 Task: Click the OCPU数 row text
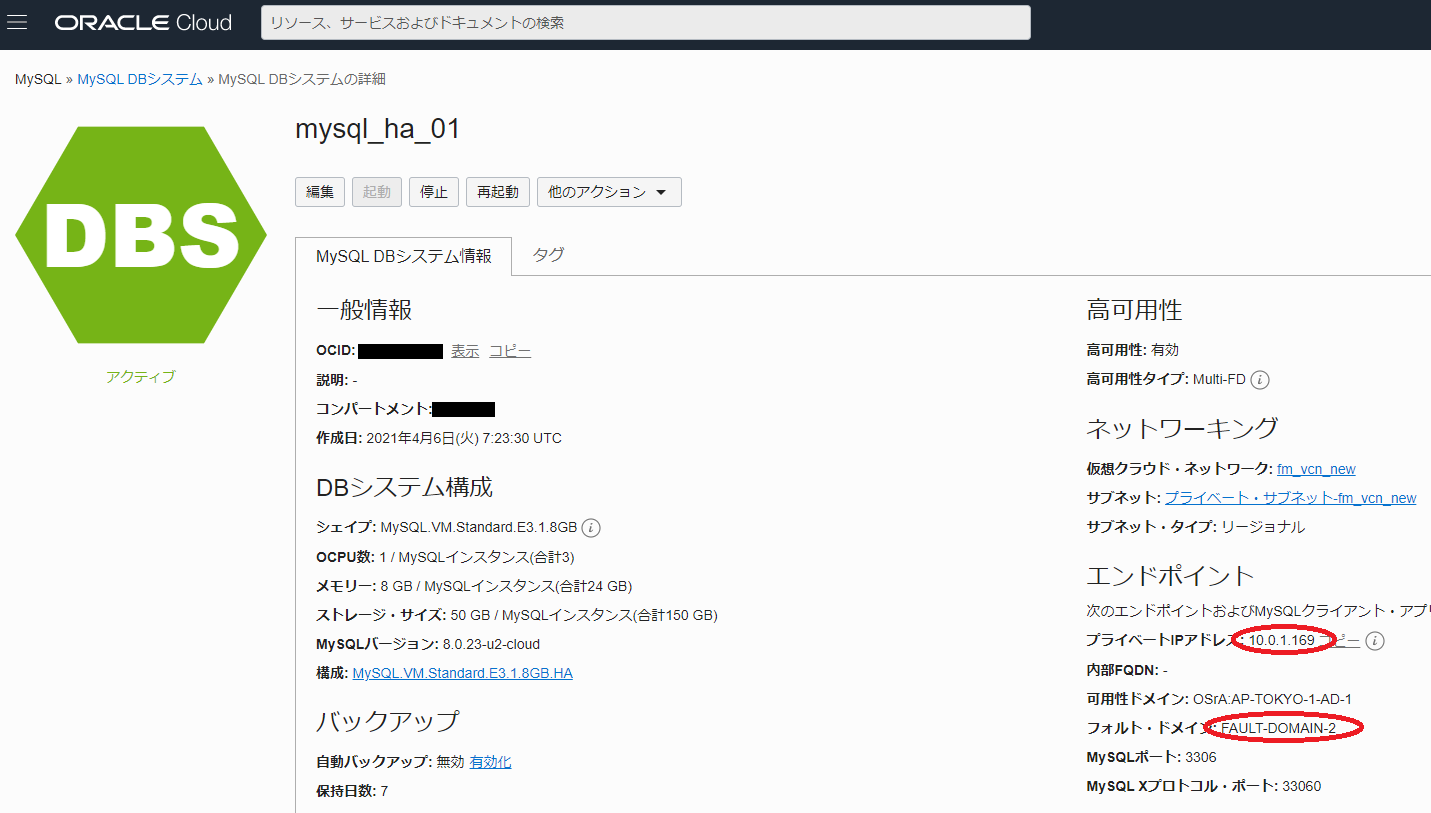click(445, 557)
